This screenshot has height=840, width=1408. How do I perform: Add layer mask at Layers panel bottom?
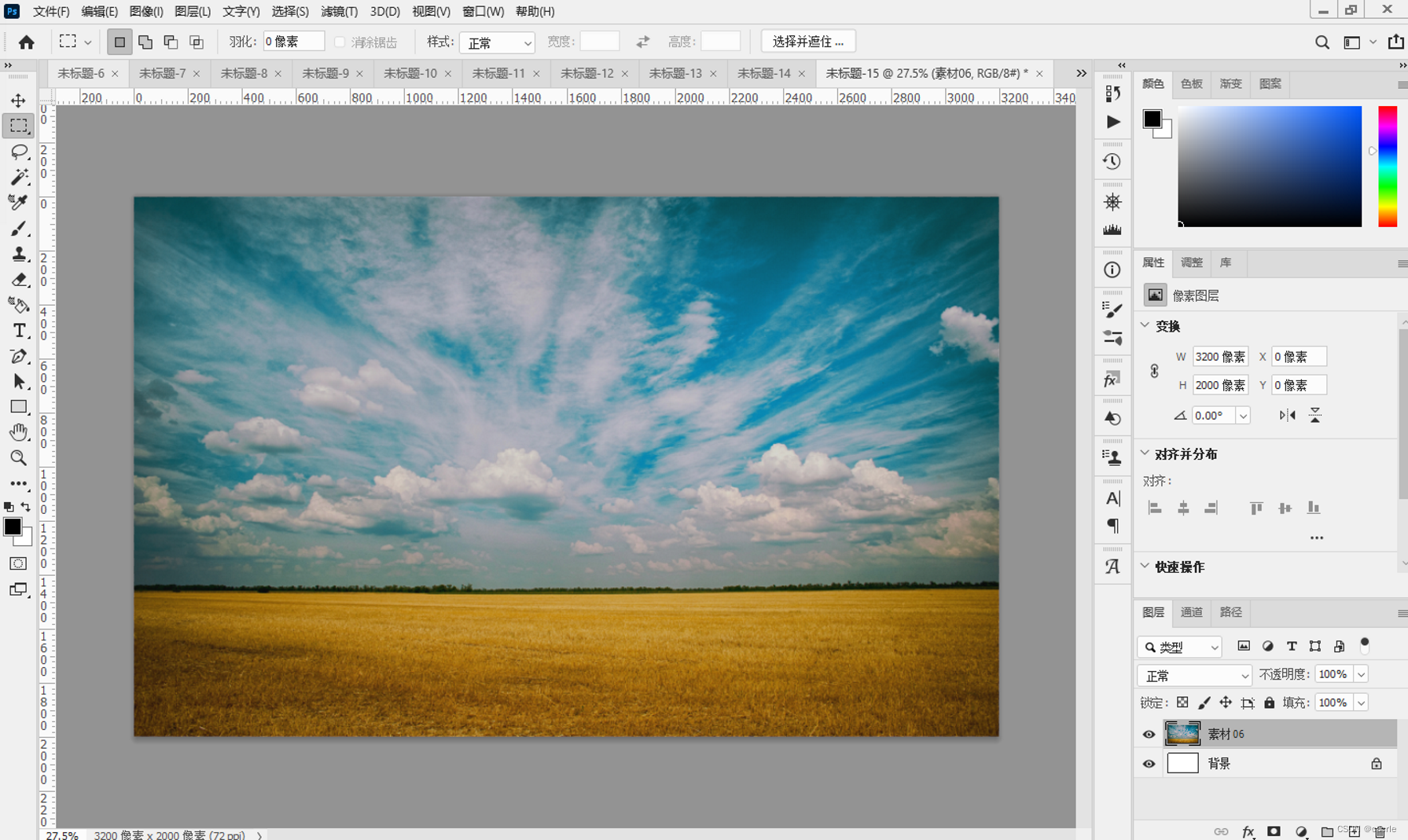[x=1274, y=831]
